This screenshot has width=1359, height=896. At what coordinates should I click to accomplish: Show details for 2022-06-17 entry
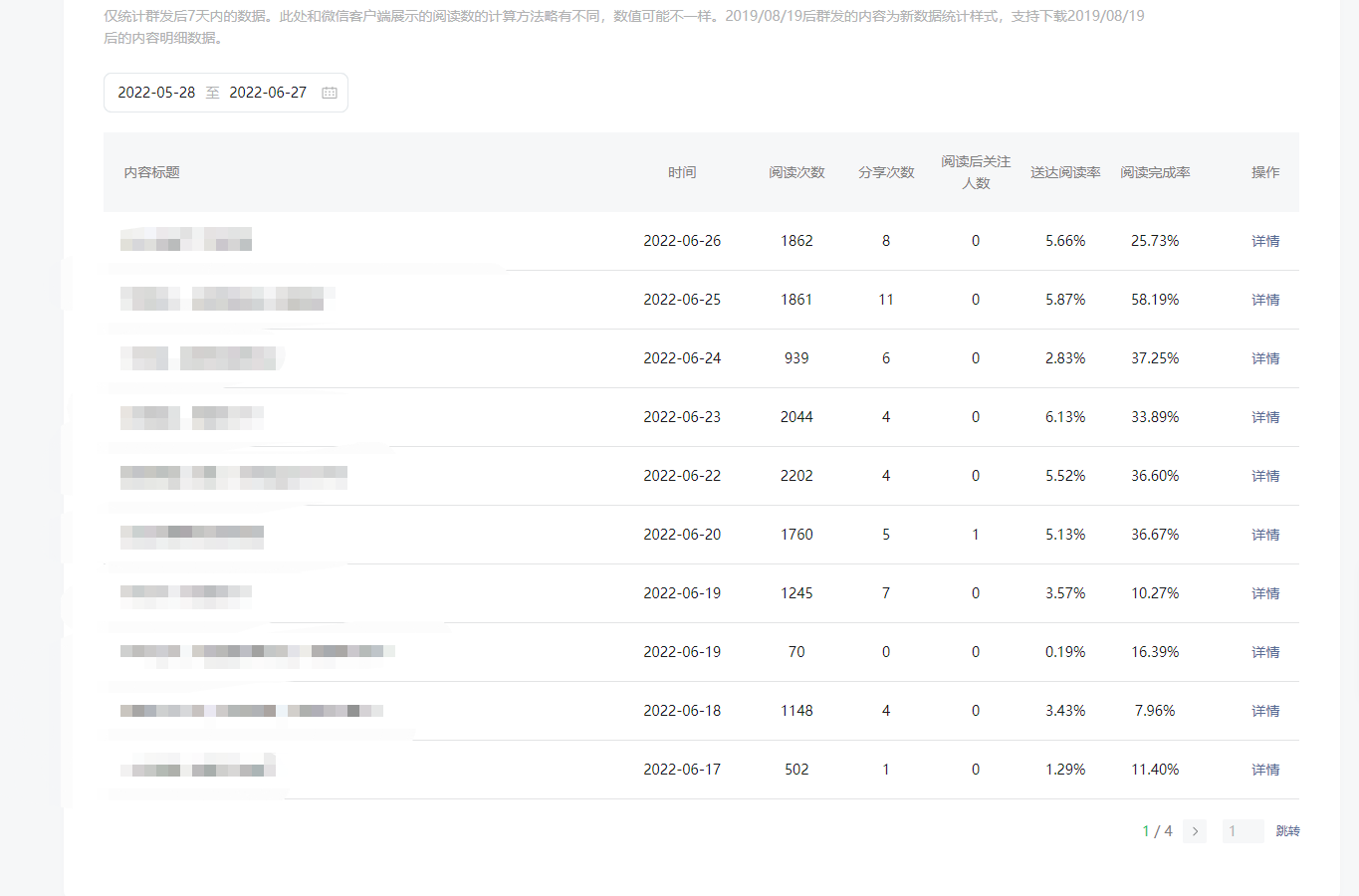[1265, 770]
